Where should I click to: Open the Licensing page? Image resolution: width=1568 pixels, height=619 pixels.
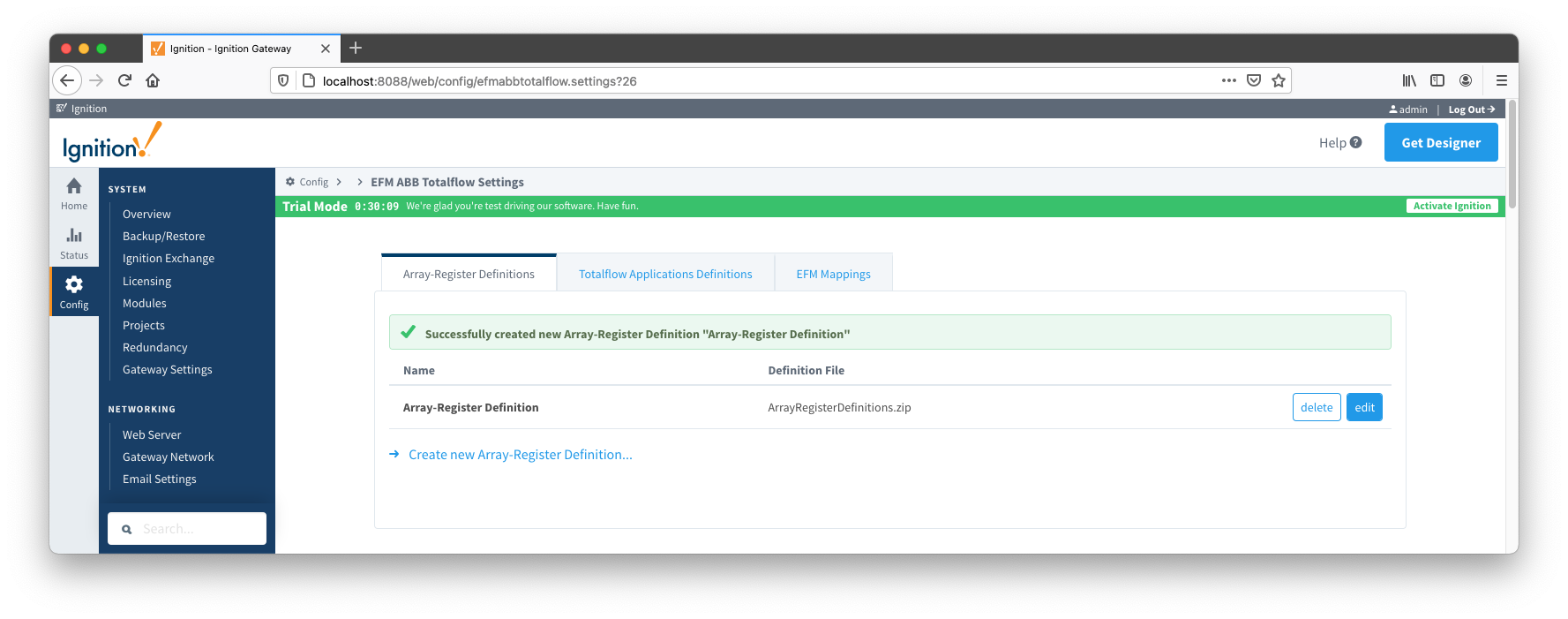coord(146,281)
